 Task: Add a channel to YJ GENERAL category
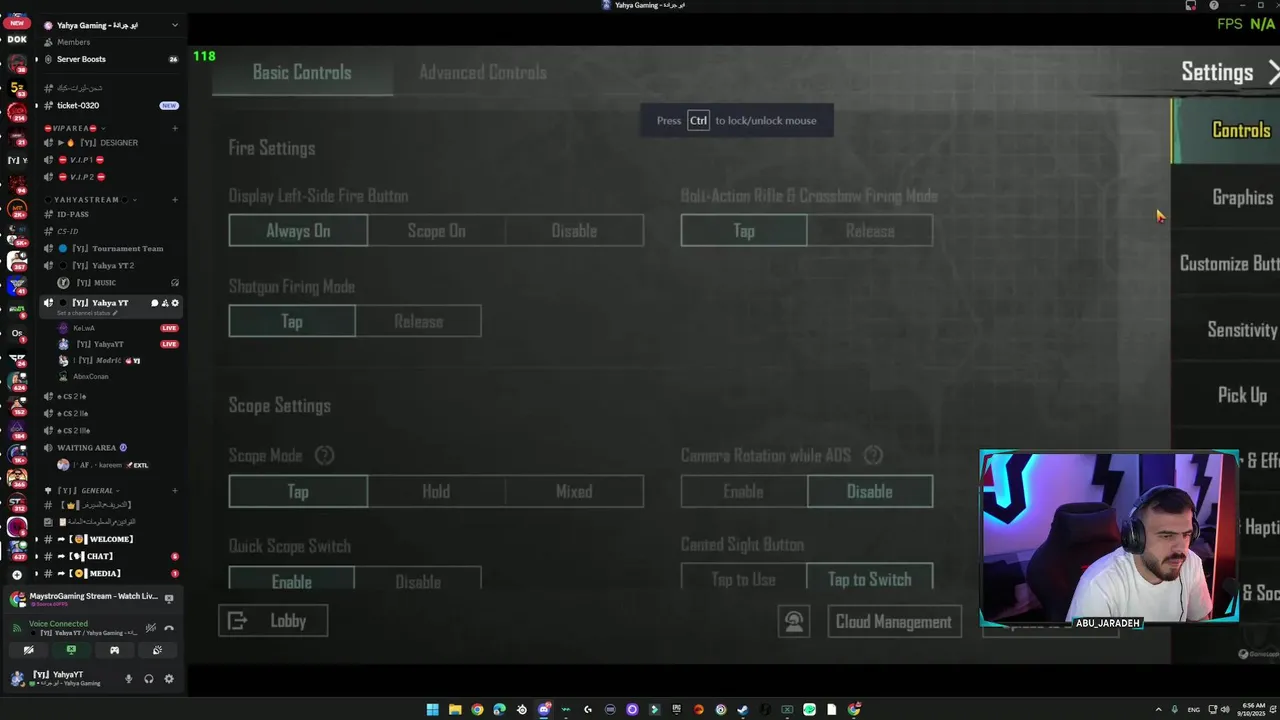coord(174,490)
